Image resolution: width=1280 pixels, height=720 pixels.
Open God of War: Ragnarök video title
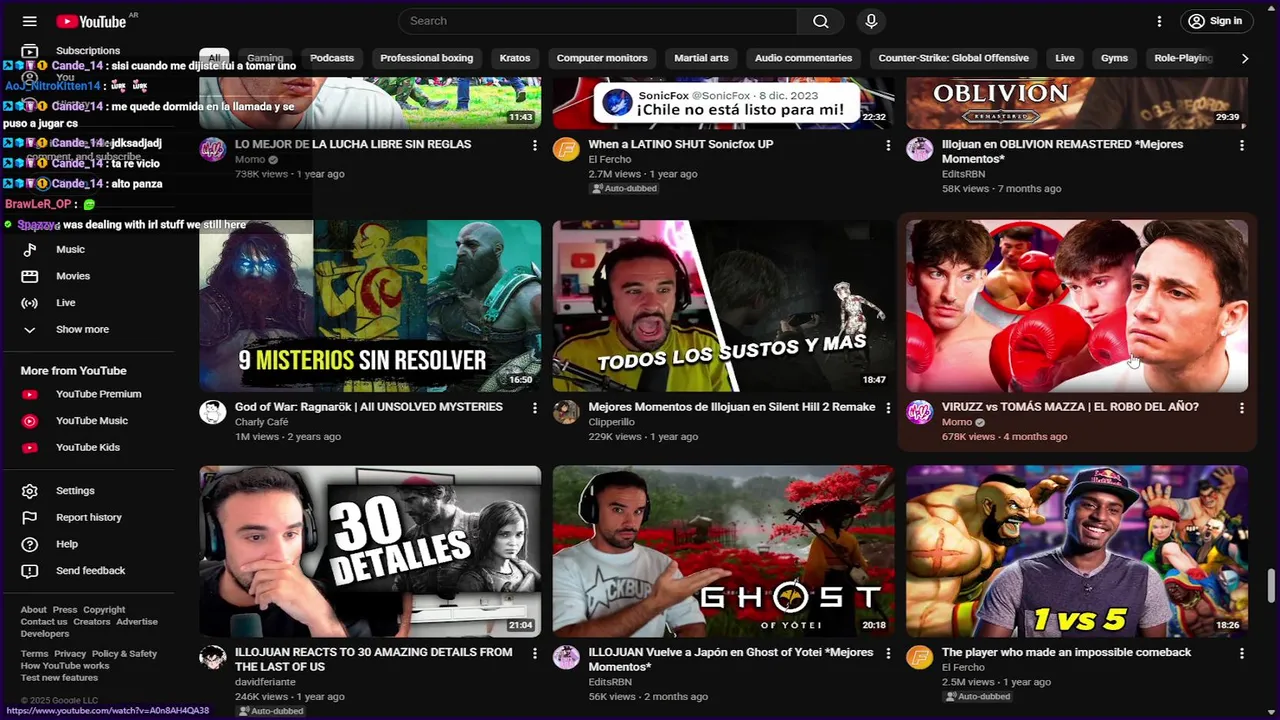pos(369,407)
